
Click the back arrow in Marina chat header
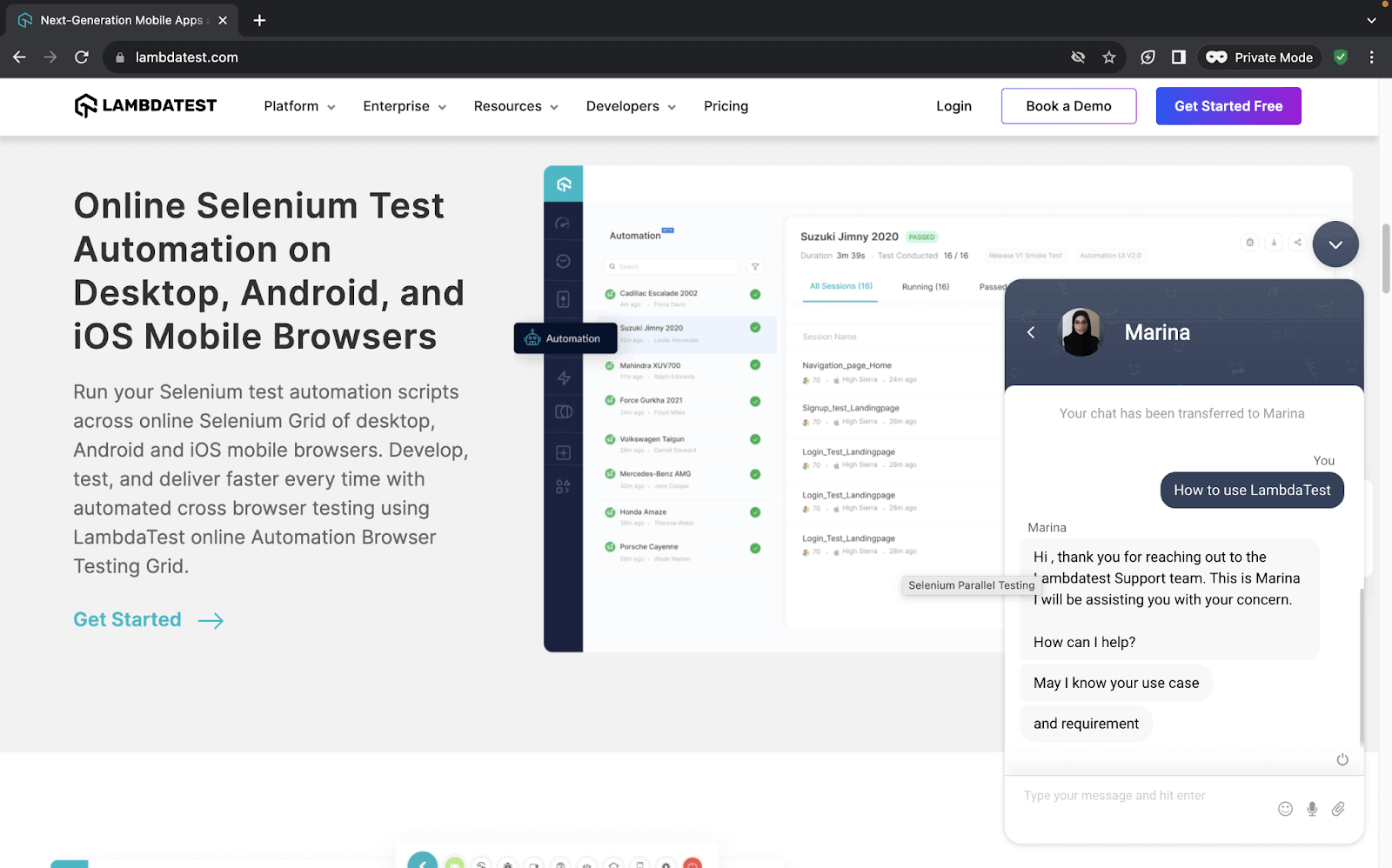click(x=1031, y=332)
